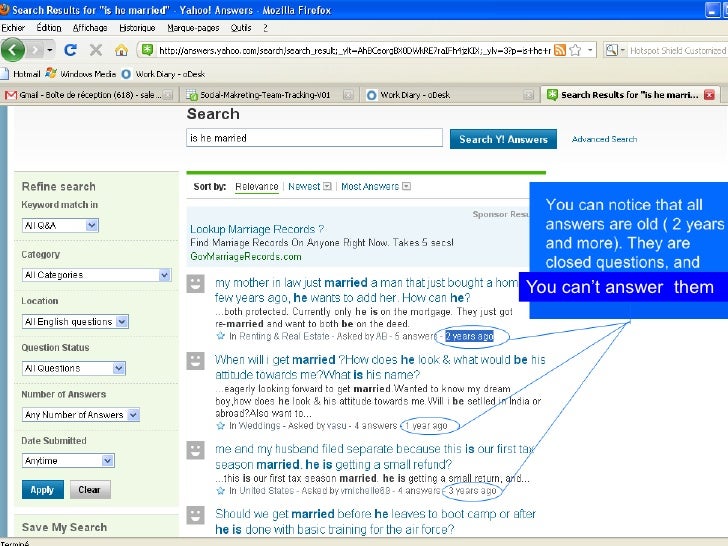Open the home page icon
Image resolution: width=728 pixels, height=546 pixels.
(x=121, y=50)
